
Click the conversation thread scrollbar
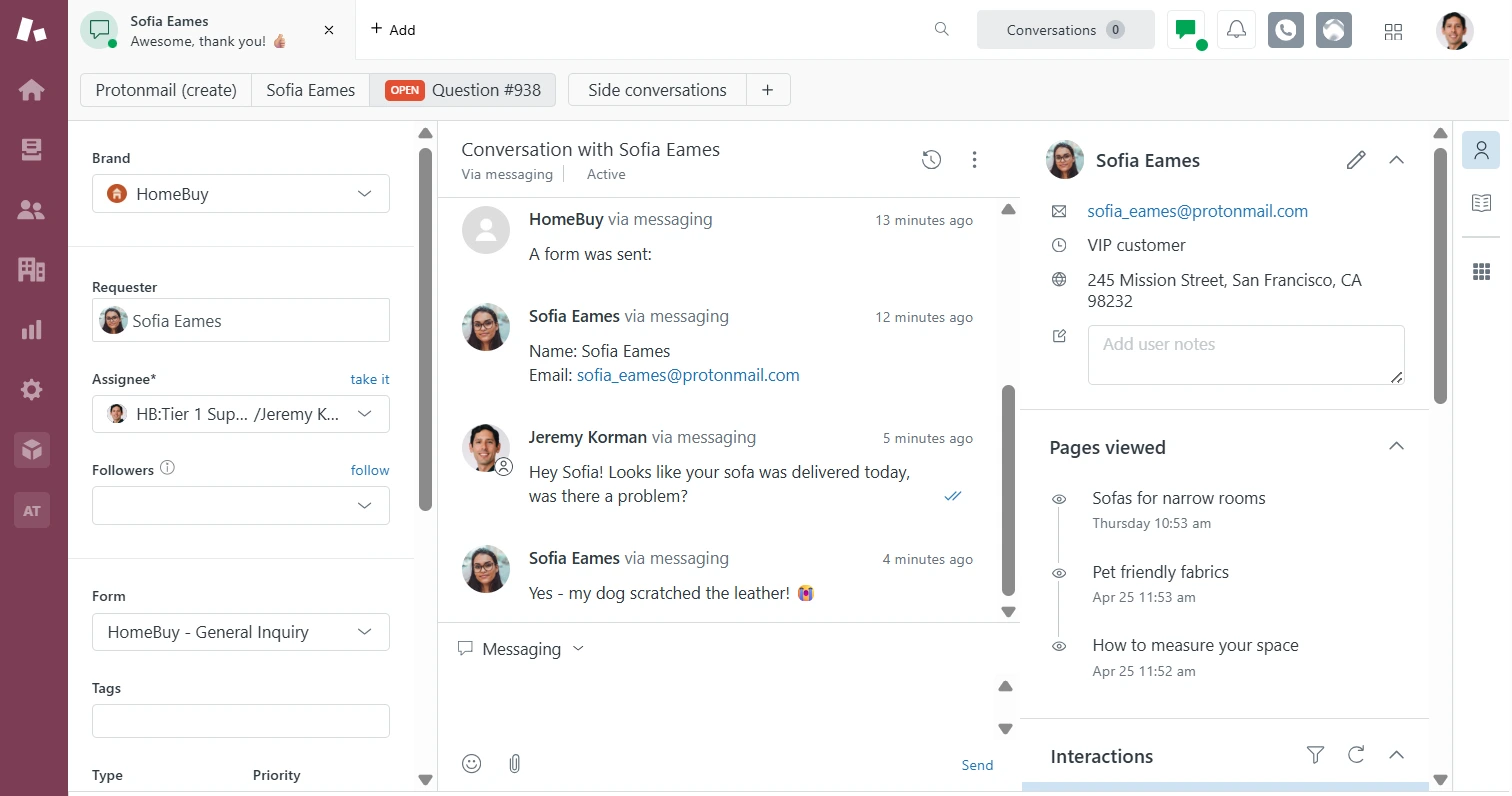click(1008, 490)
